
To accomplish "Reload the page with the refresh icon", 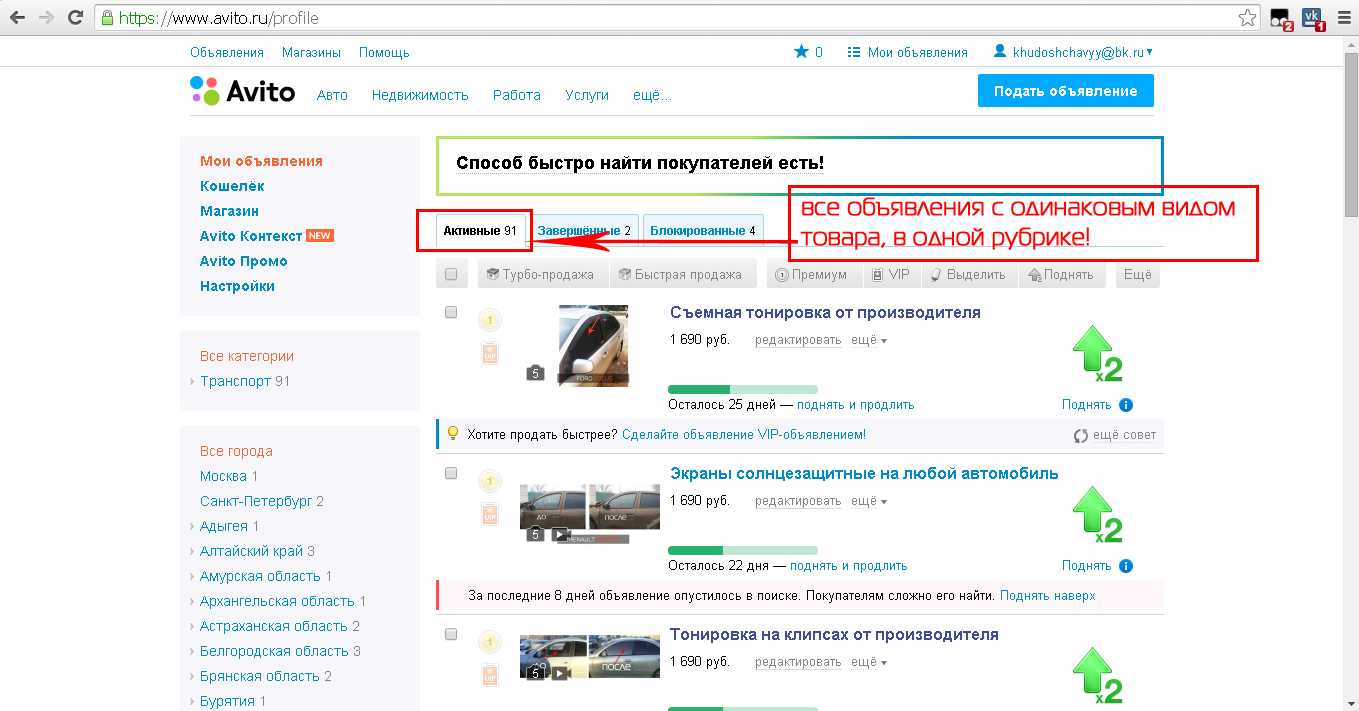I will pos(75,18).
